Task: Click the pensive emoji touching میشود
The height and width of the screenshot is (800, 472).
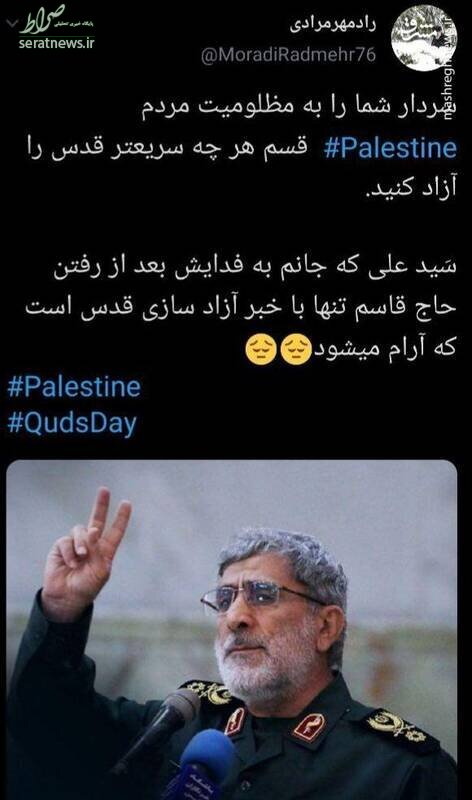Action: [x=296, y=349]
